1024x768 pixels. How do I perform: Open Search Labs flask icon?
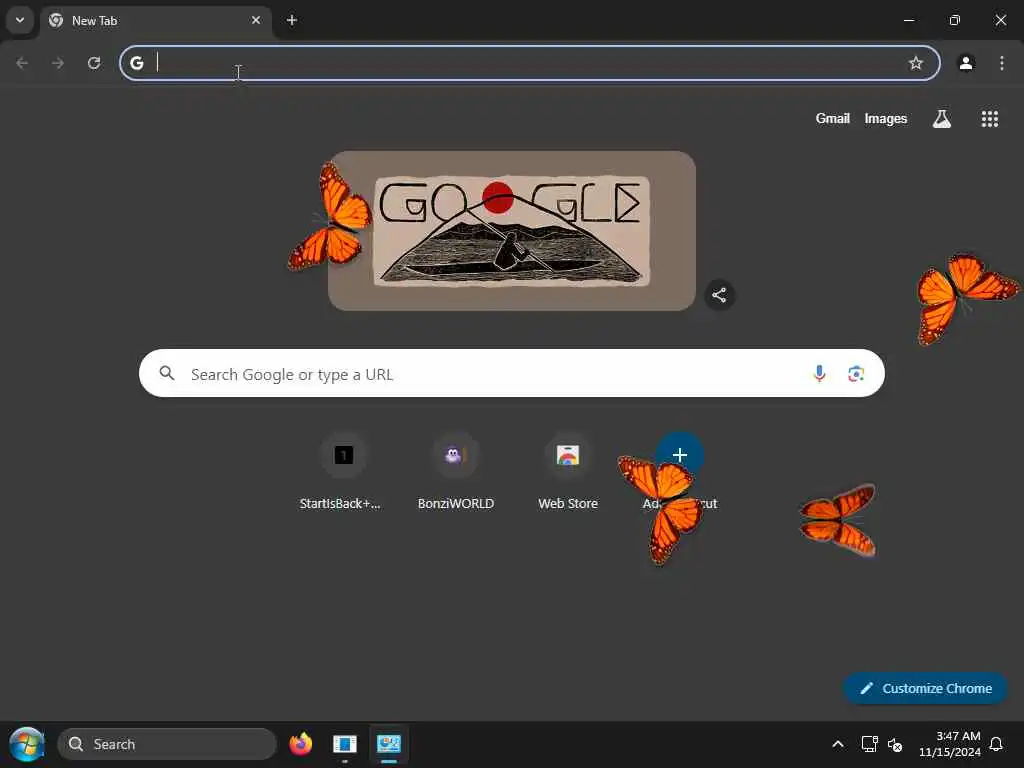[x=942, y=119]
